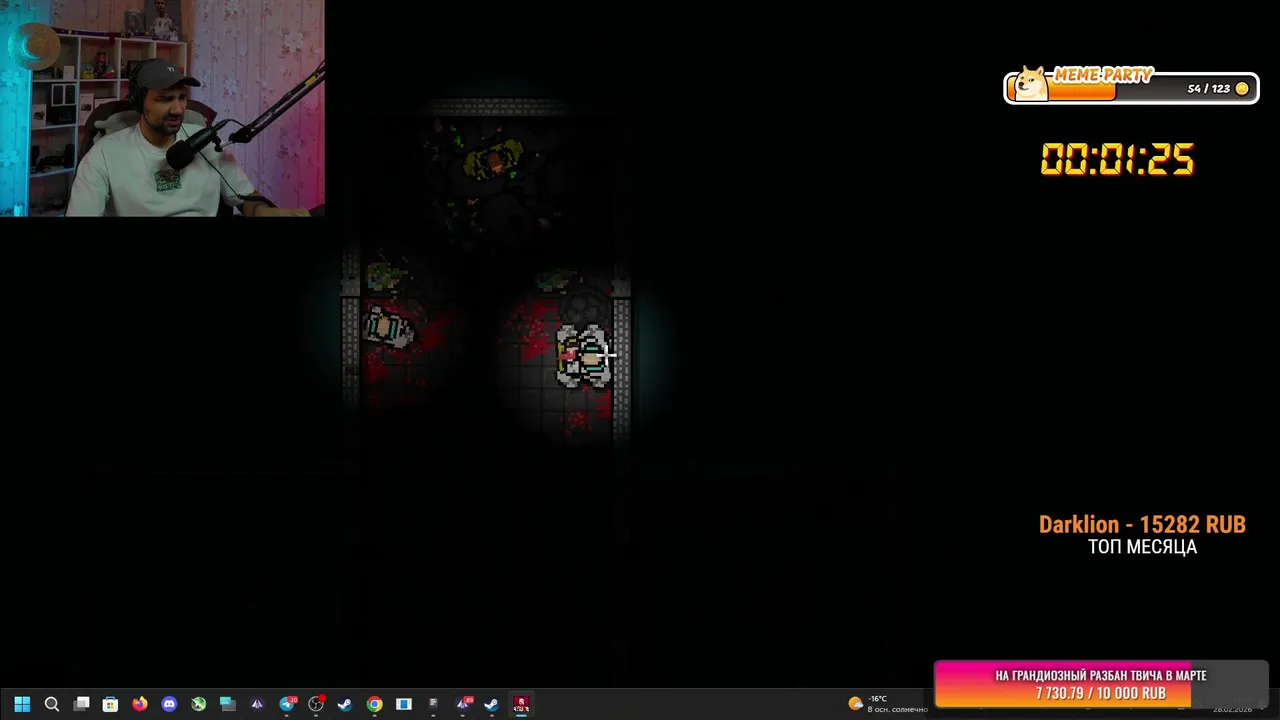
Task: Open the taskbar Search icon
Action: (x=52, y=704)
